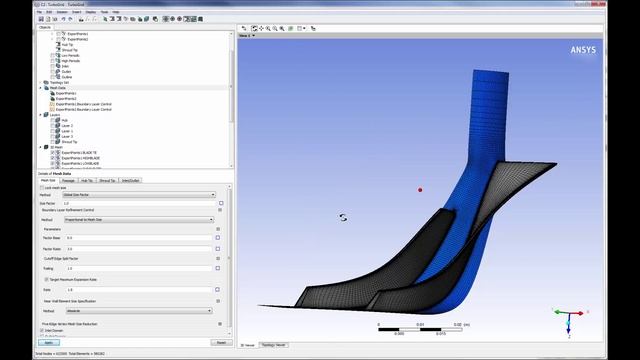The image size is (640, 360).
Task: Click the Undo arrow in main toolbar
Action: tap(63, 19)
